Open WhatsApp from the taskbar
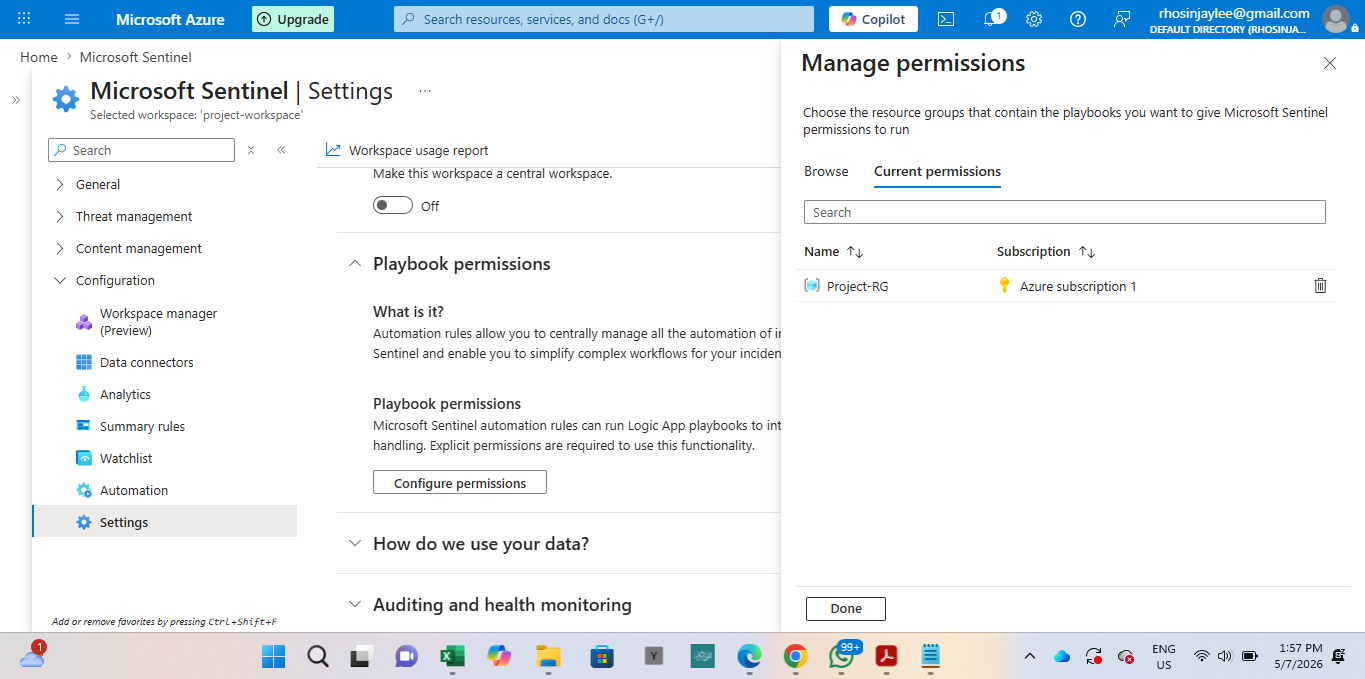 844,656
